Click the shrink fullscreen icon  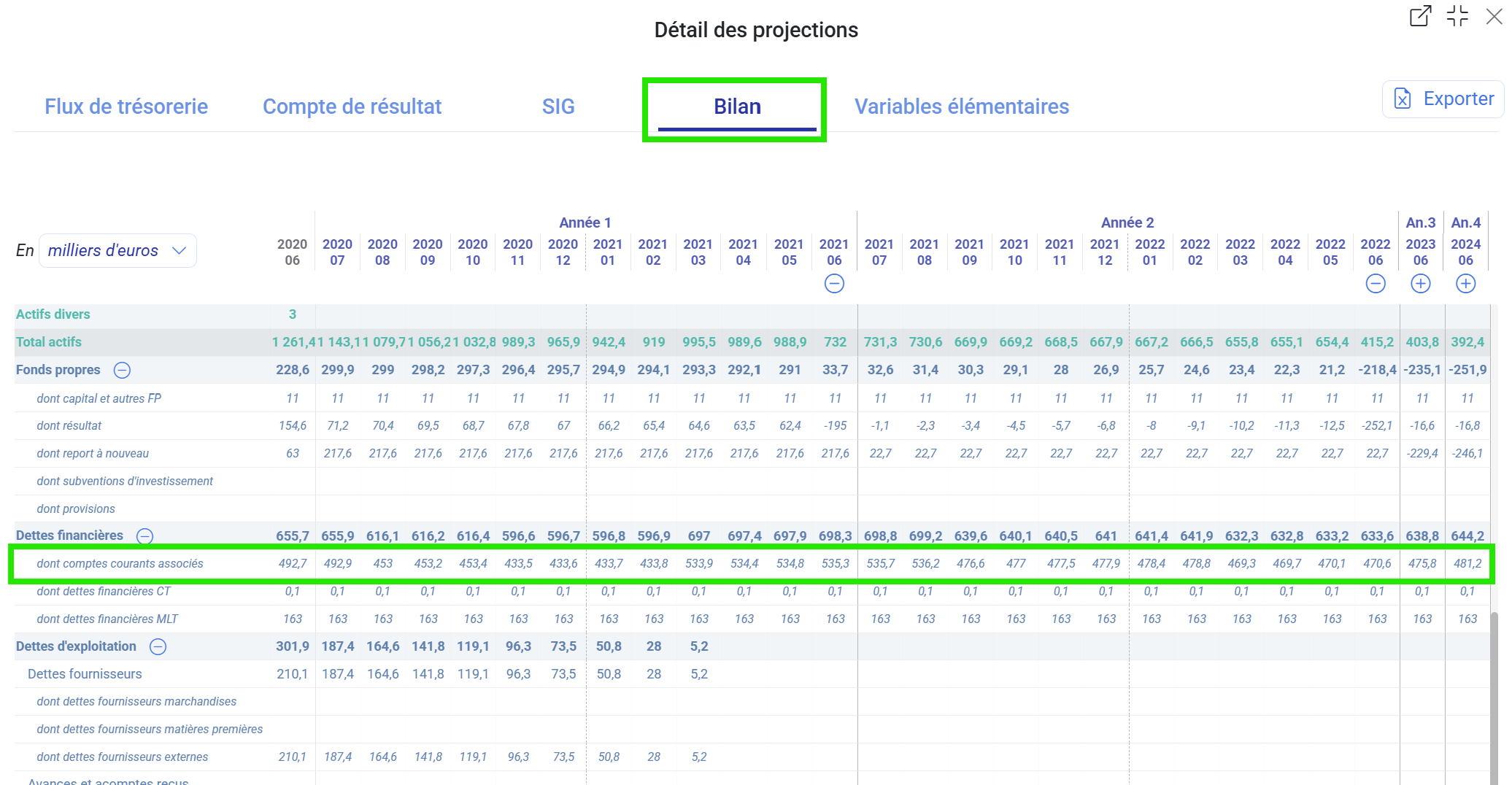point(1457,16)
